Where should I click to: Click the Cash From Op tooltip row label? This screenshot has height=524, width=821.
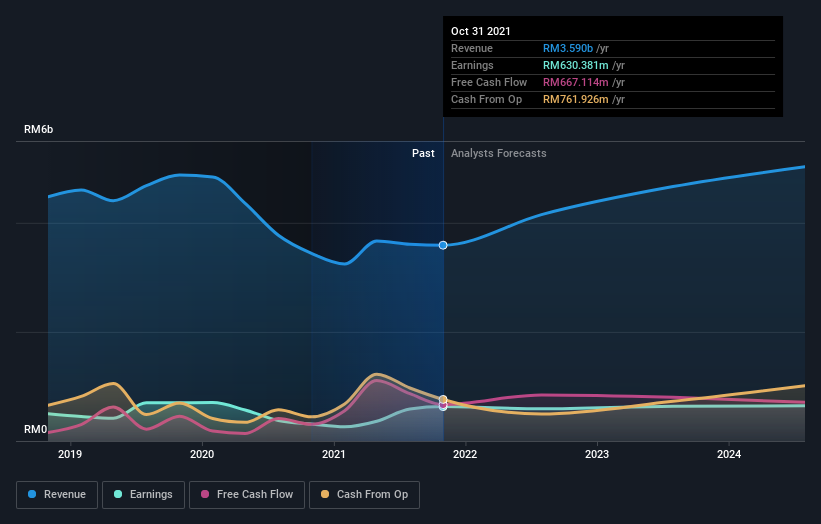click(x=486, y=99)
